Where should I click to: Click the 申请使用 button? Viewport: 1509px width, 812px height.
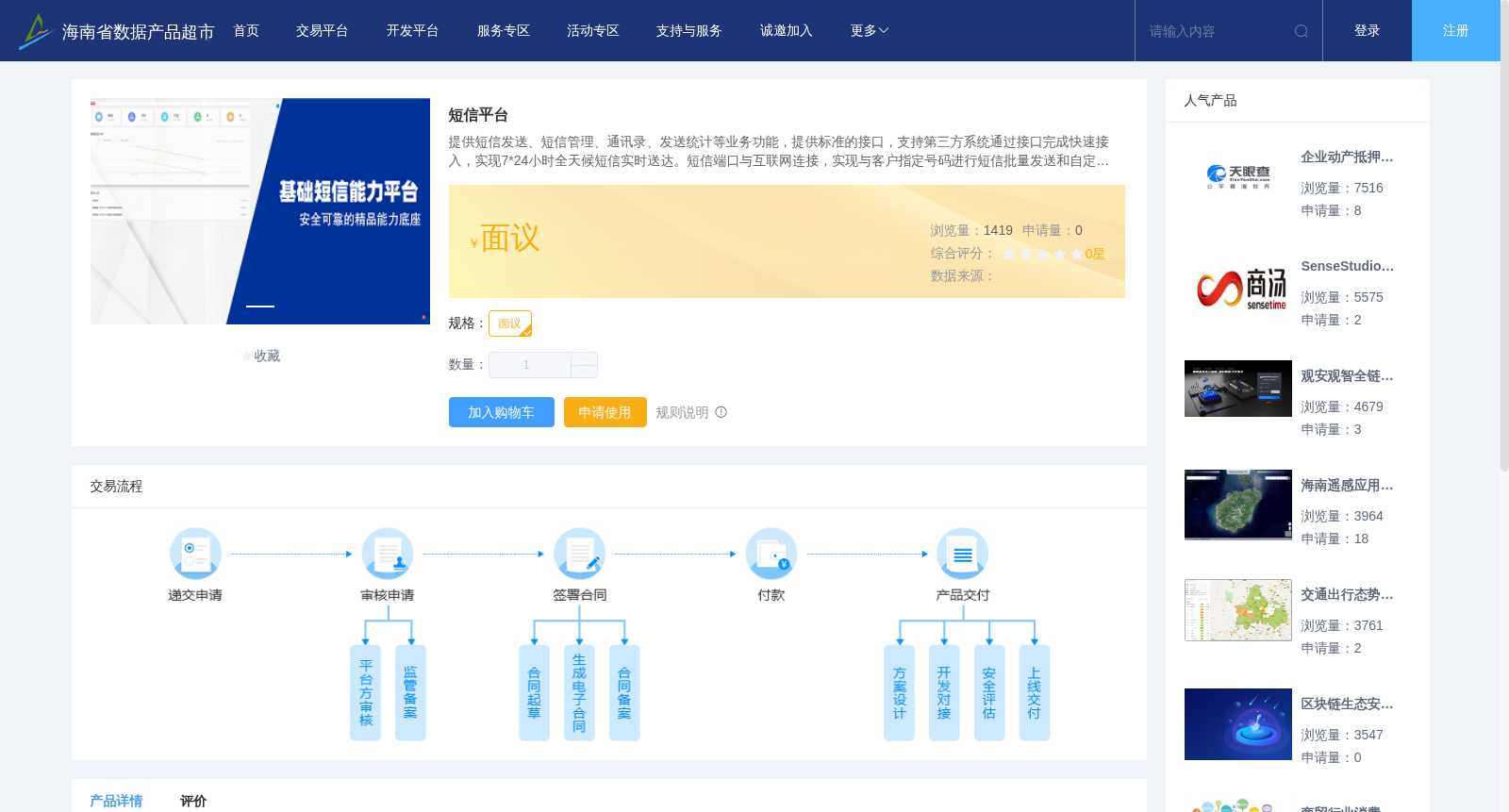coord(605,412)
